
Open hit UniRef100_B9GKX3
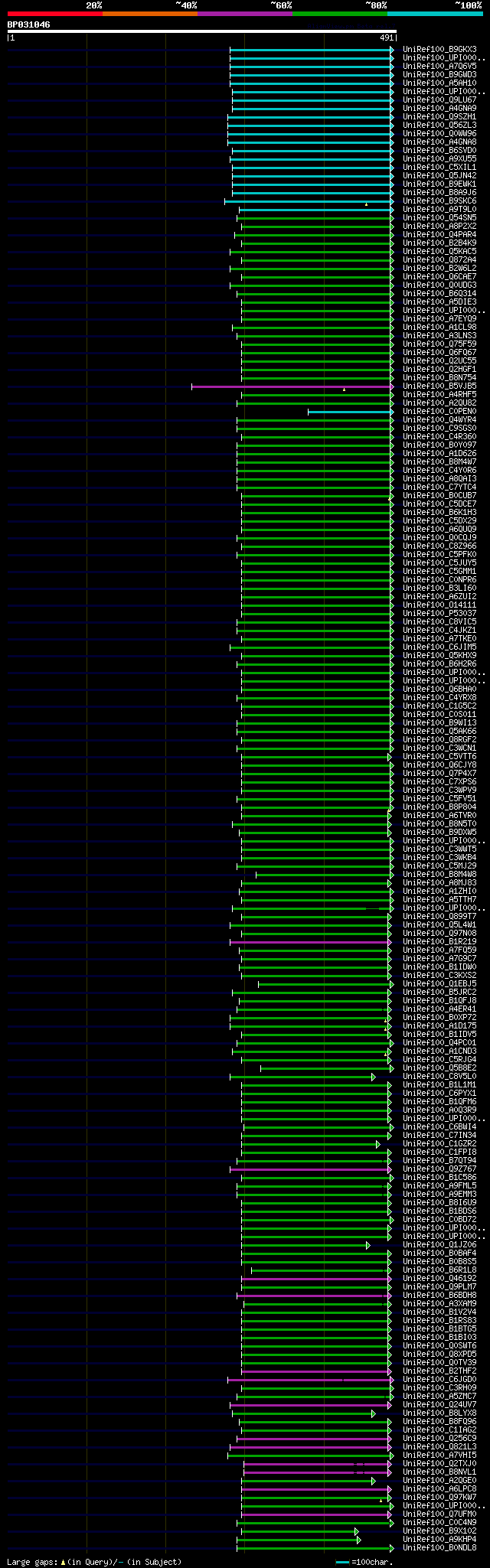pos(439,50)
